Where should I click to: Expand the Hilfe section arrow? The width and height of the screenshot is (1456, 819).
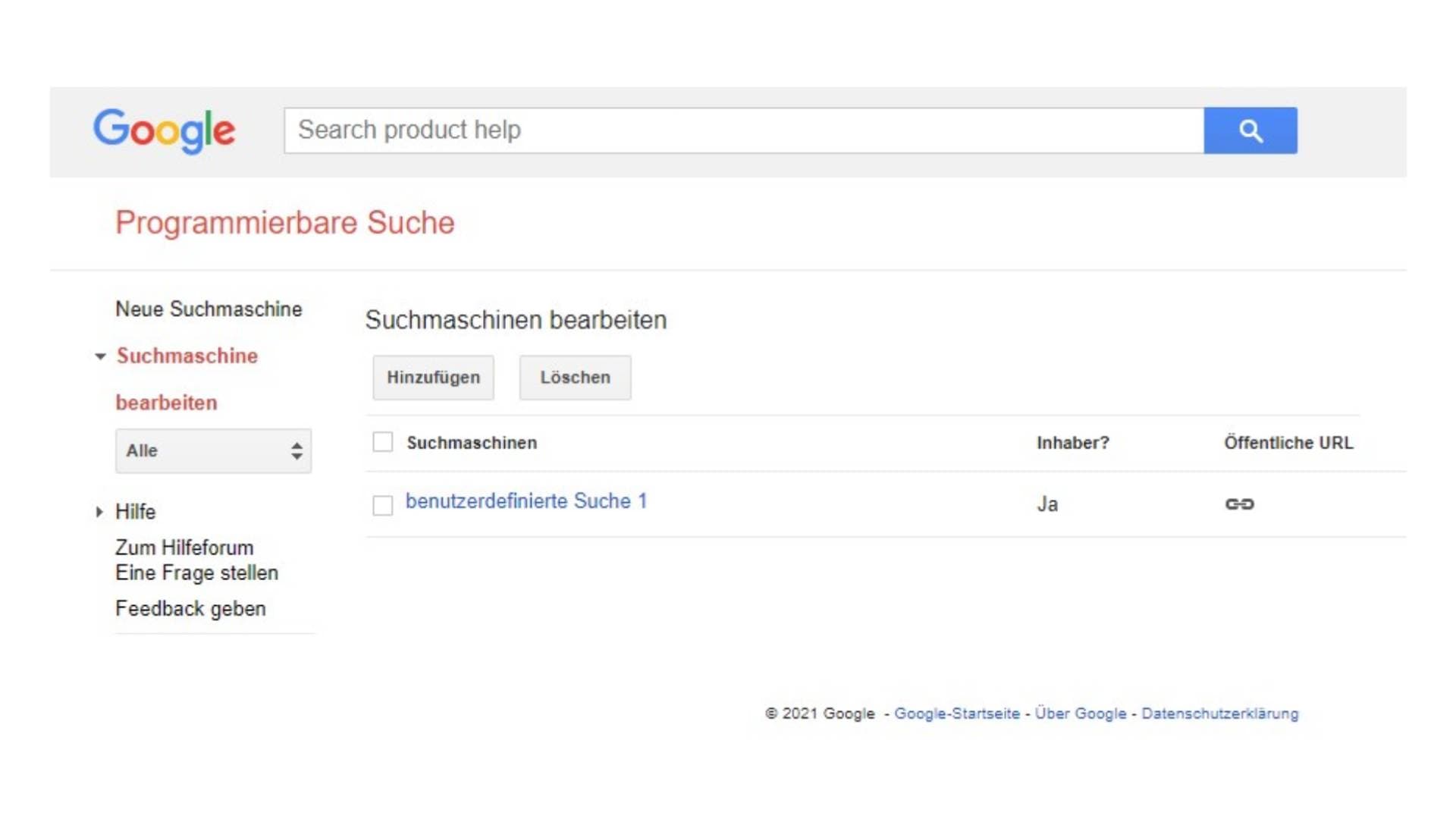coord(99,512)
